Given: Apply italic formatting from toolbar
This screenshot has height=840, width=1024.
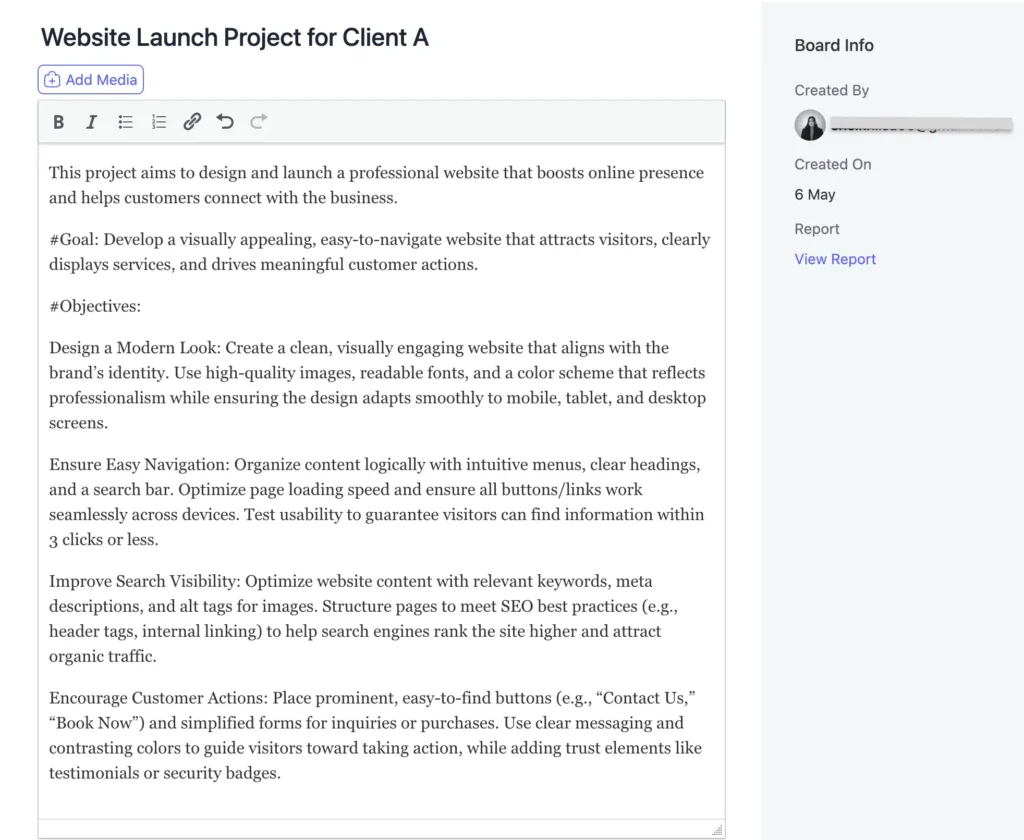Looking at the screenshot, I should 91,122.
